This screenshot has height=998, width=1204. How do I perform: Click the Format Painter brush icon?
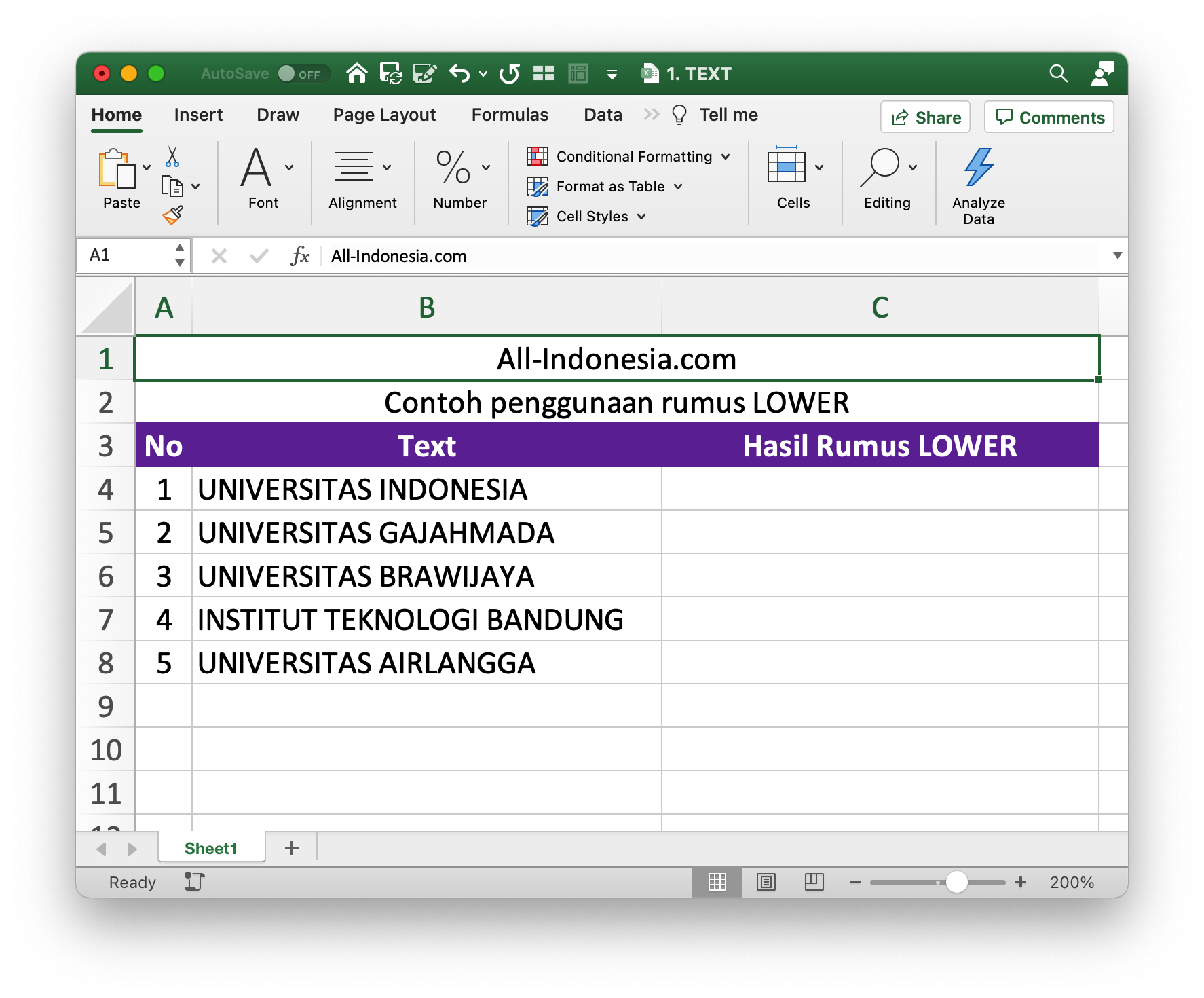point(172,215)
